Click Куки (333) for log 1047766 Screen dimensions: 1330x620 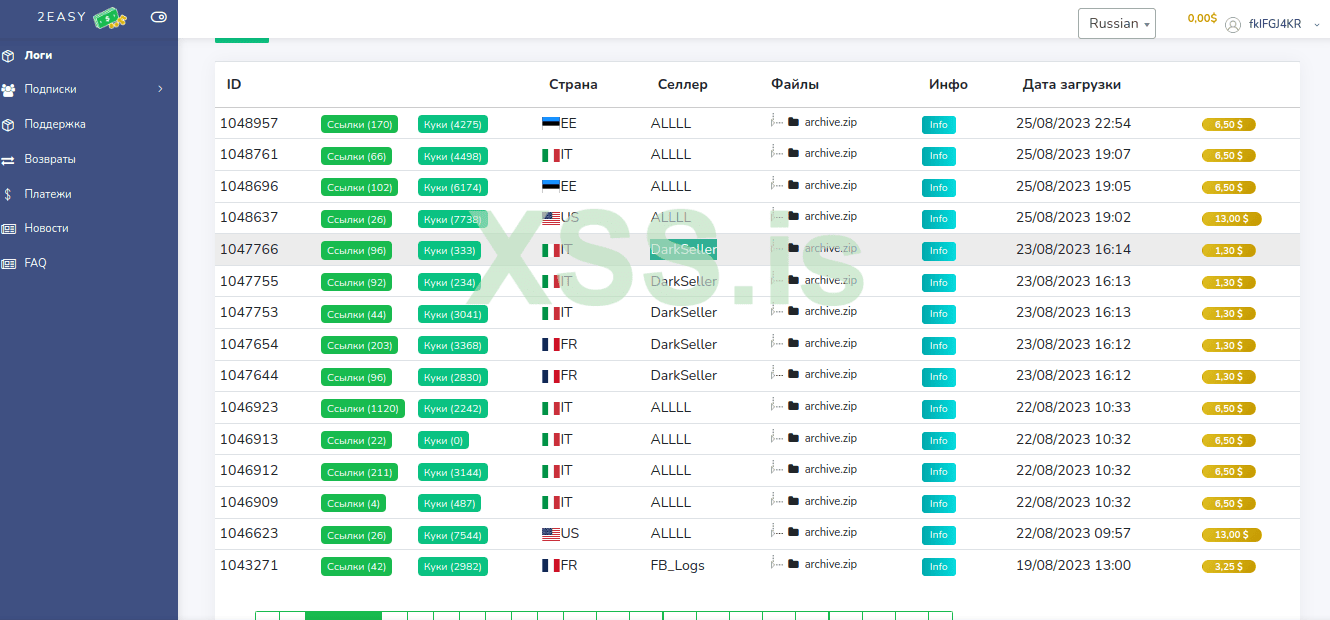pos(449,250)
